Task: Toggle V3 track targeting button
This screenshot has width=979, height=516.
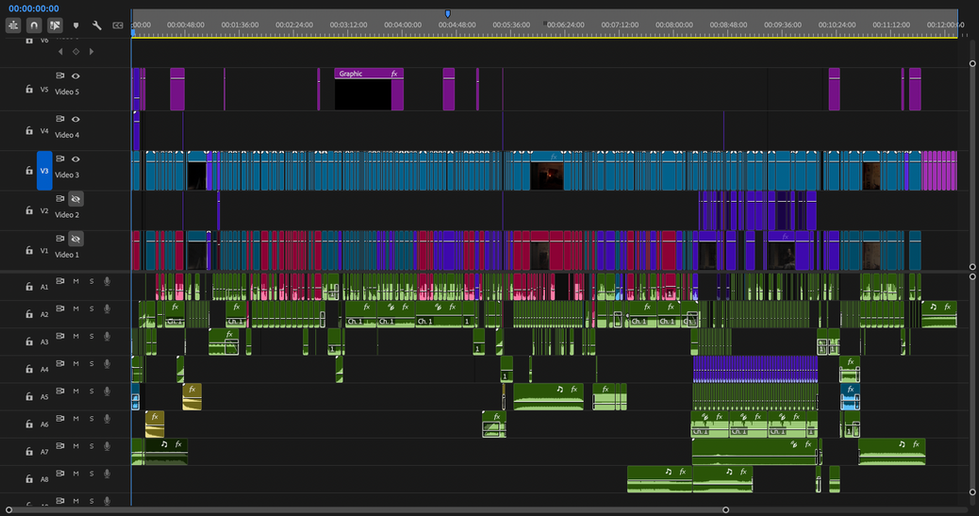Action: 44,171
